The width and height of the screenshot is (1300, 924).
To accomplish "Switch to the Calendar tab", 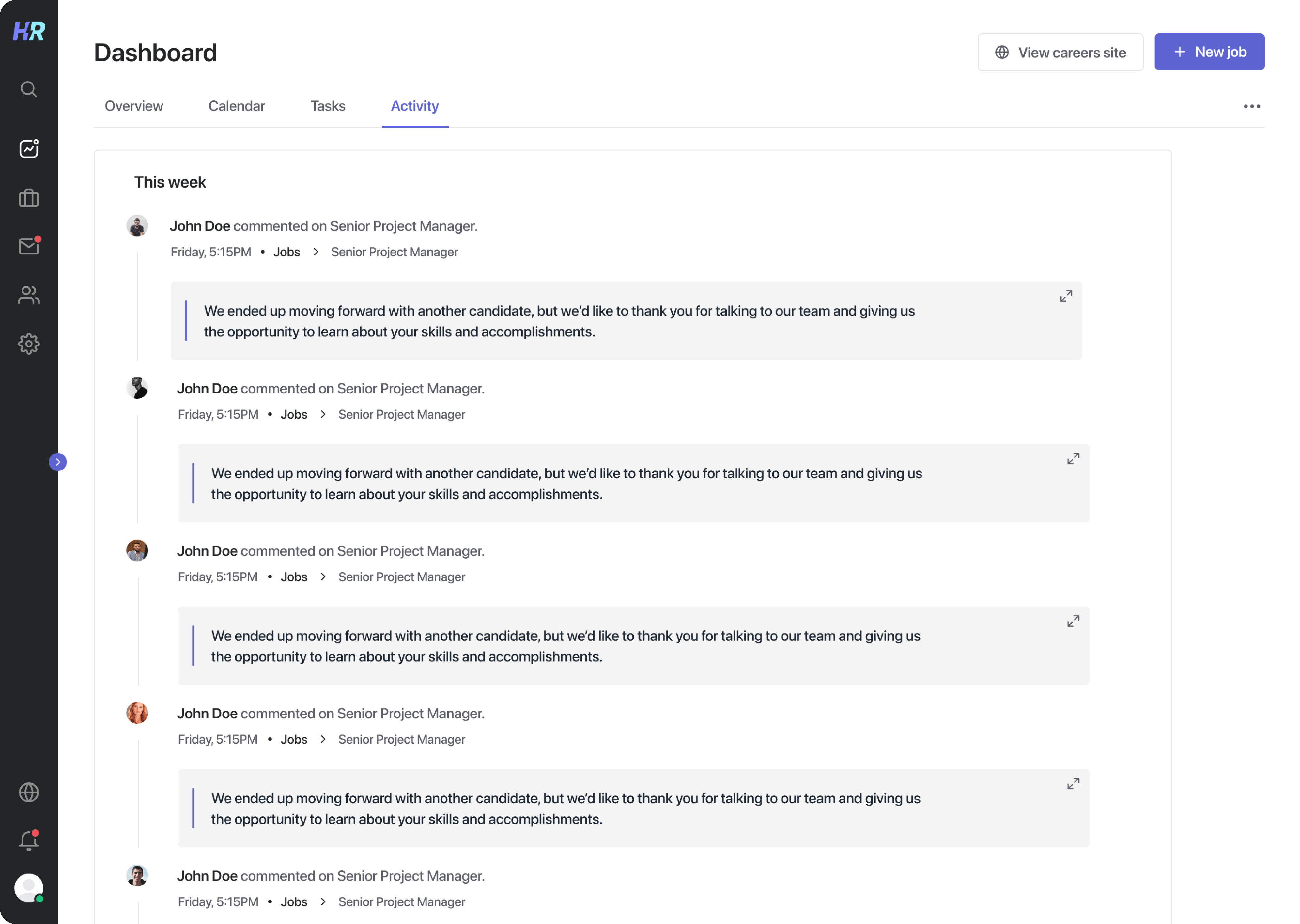I will coord(237,106).
